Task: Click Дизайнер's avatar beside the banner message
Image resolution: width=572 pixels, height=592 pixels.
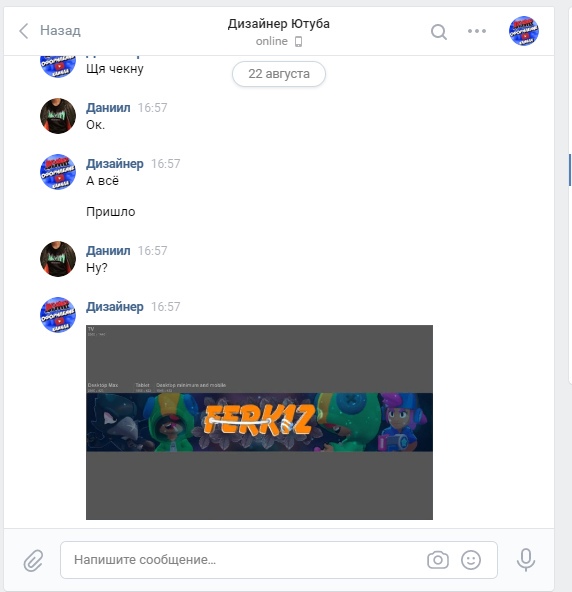Action: 58,315
